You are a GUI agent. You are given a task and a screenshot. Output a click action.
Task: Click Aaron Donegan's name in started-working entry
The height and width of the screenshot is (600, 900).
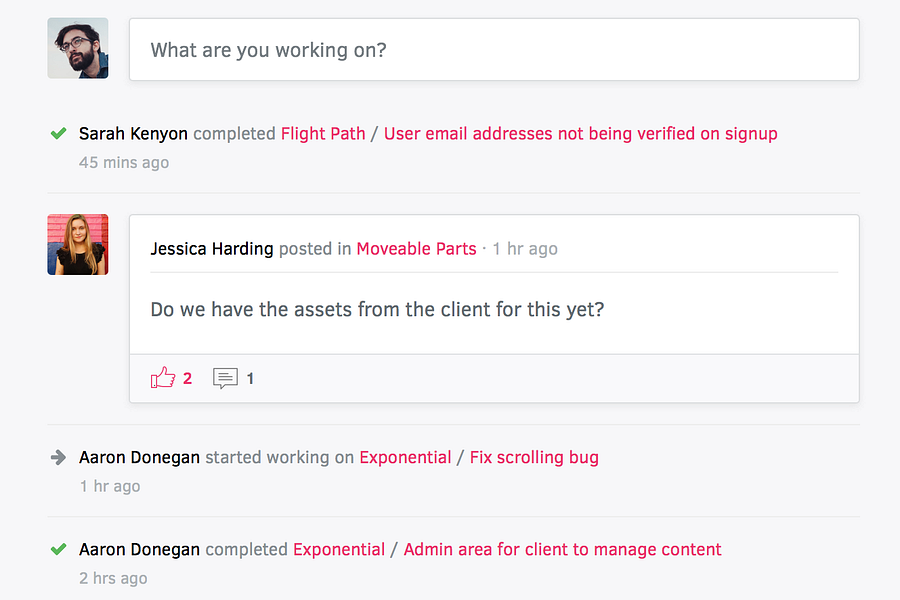(x=139, y=457)
